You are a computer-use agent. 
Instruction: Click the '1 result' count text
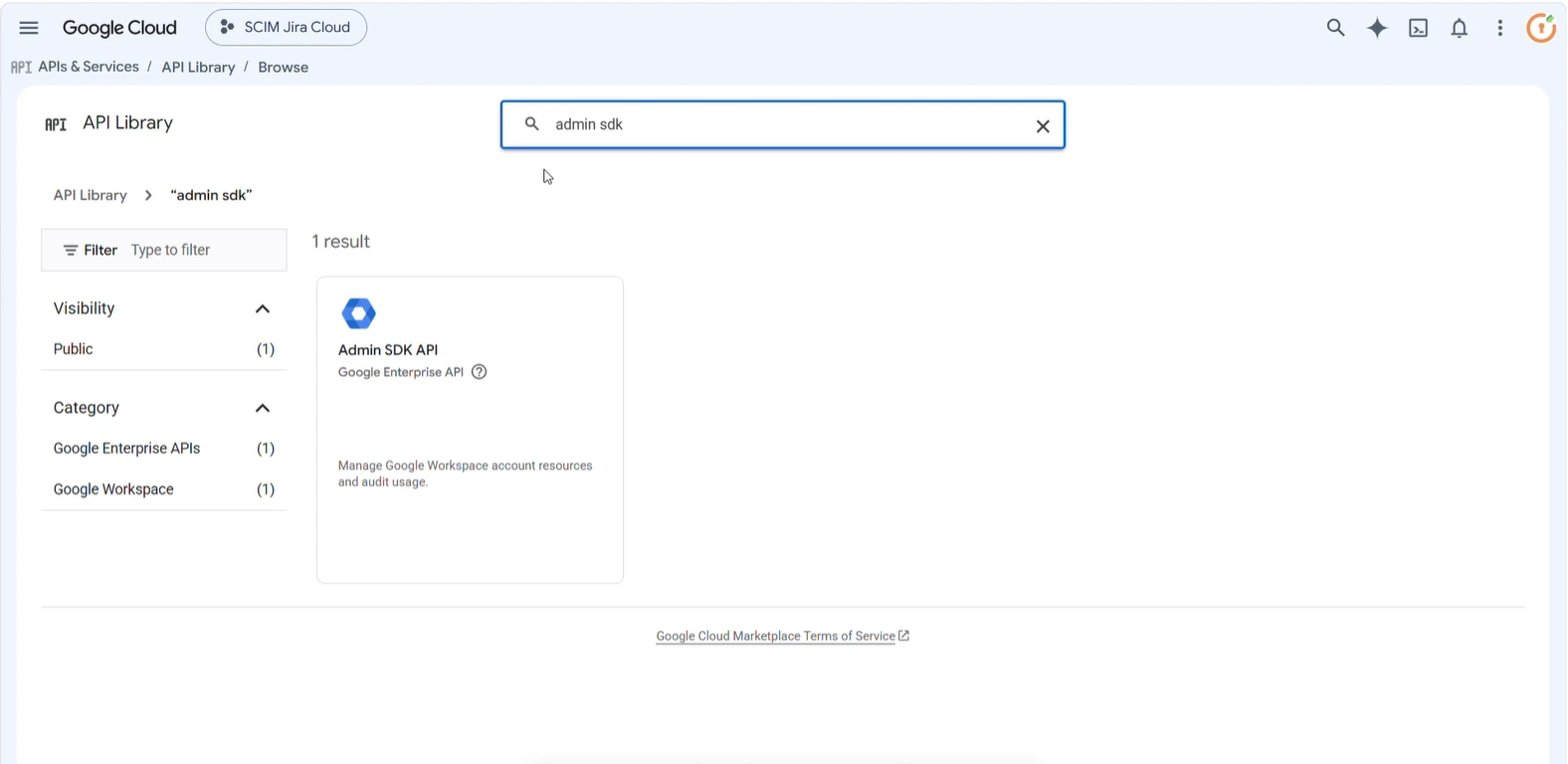[340, 242]
